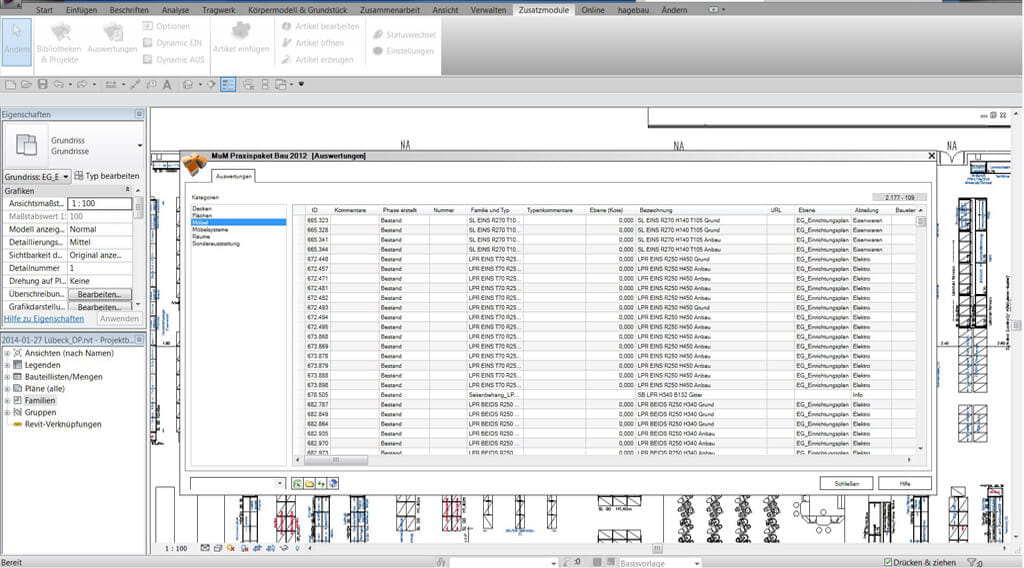The height and width of the screenshot is (568, 1024).
Task: Click the text tool 'A' icon
Action: coord(166,85)
